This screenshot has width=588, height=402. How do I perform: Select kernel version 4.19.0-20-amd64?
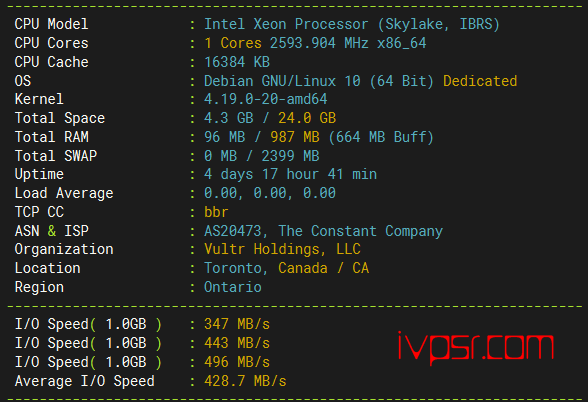[266, 99]
